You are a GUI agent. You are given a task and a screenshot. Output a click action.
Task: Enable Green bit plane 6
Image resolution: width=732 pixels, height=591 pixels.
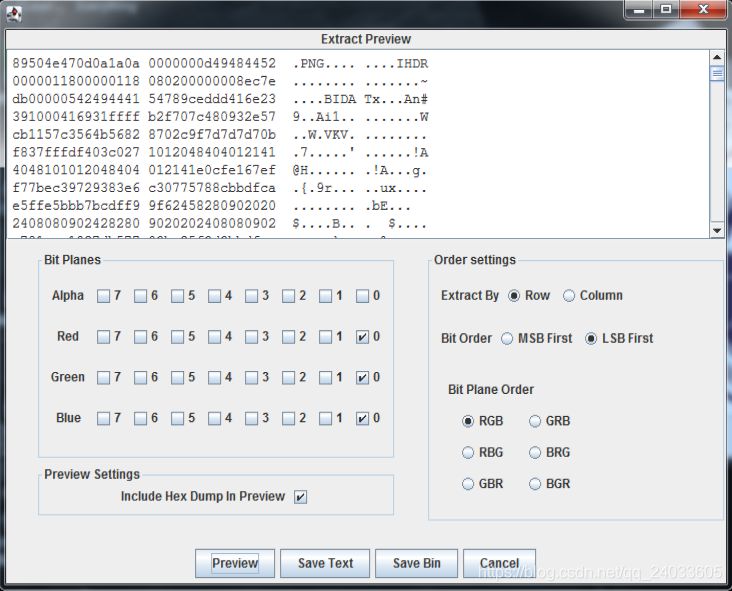tap(140, 377)
